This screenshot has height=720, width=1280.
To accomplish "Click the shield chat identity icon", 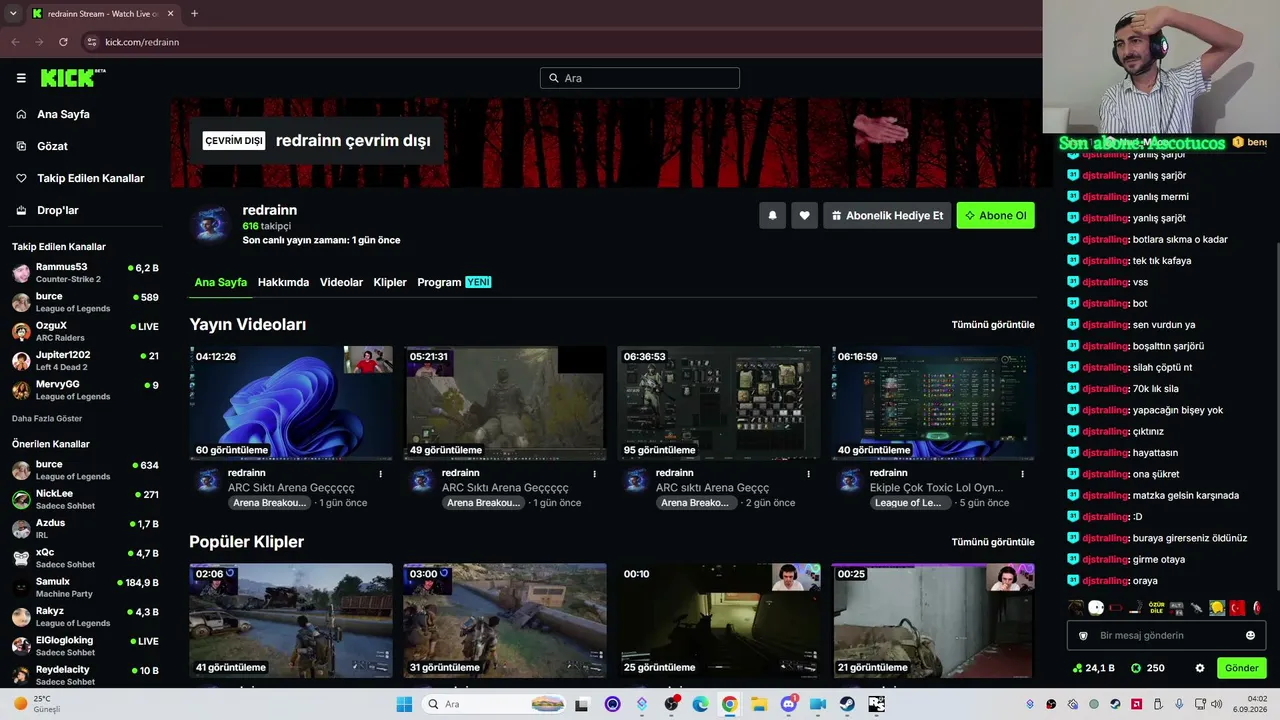I will coord(1083,635).
